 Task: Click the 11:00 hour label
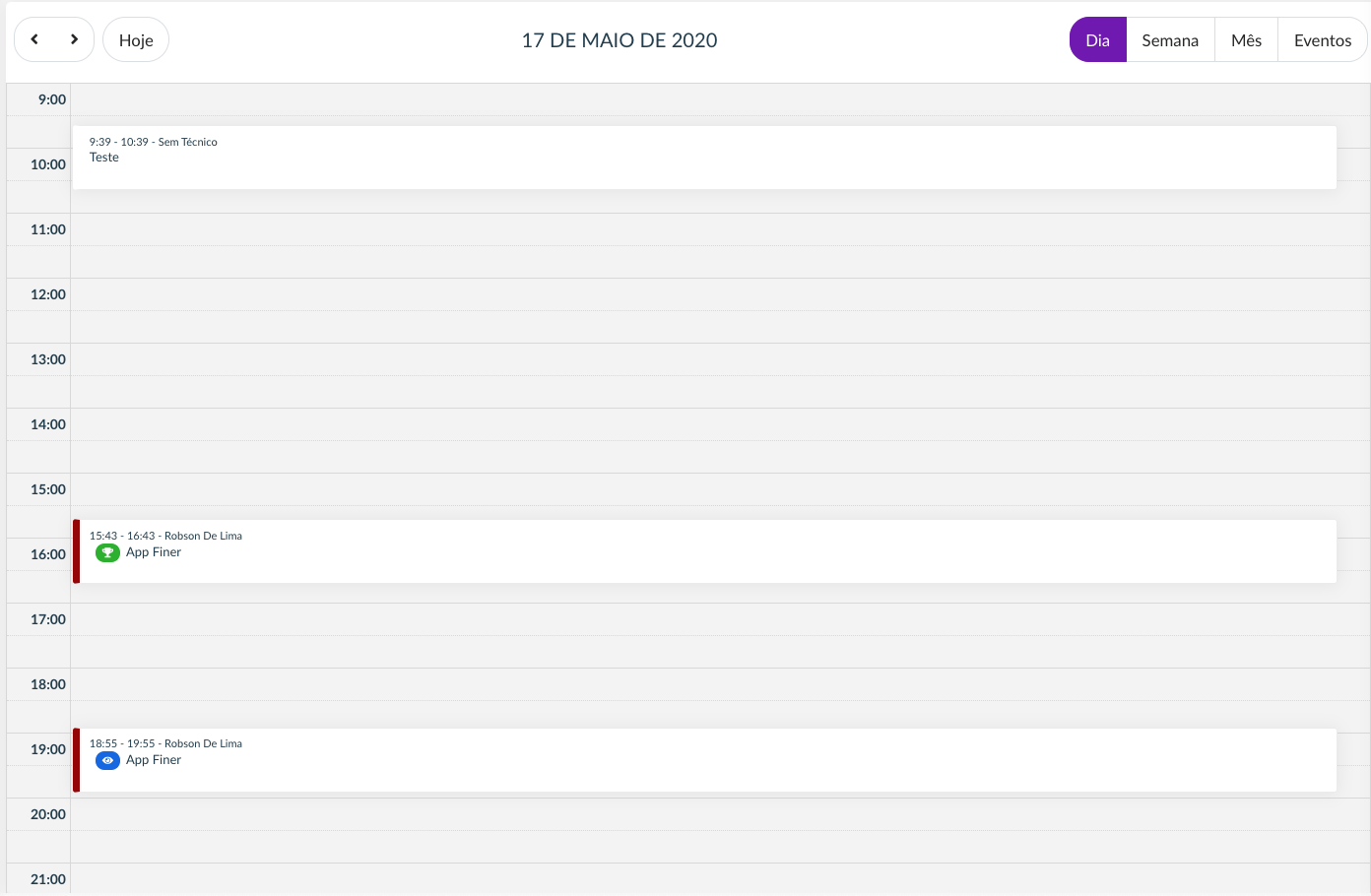click(x=47, y=229)
